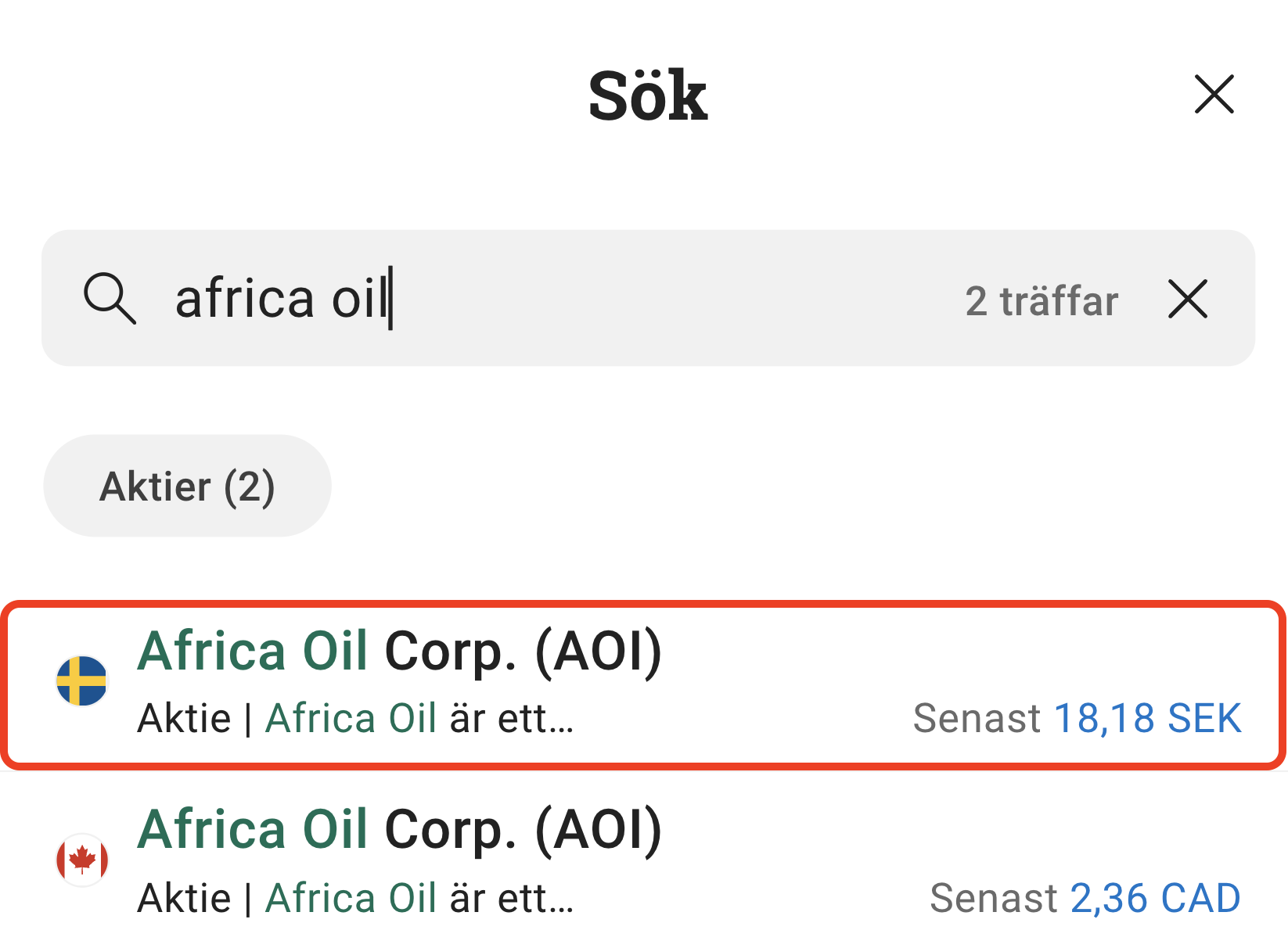Click the blue 18,18 SEK price
Image resolution: width=1288 pixels, height=948 pixels.
click(1147, 718)
